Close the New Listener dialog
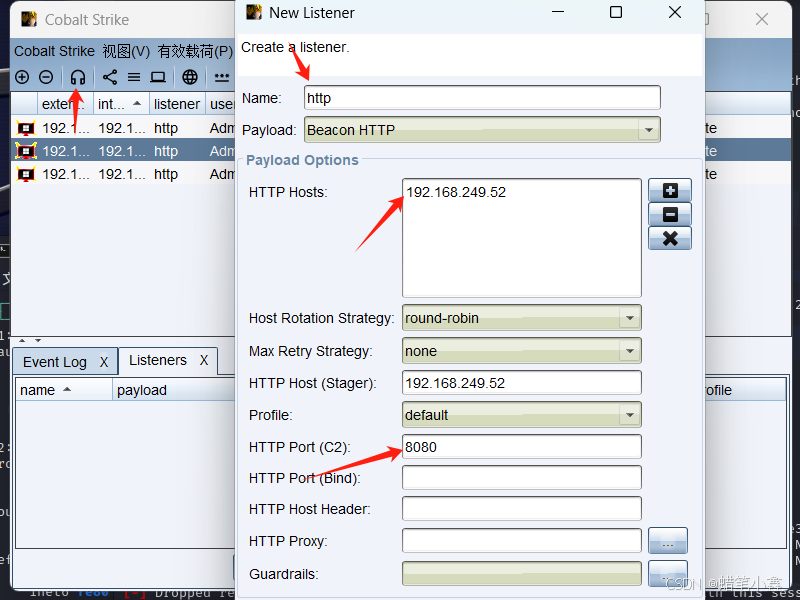Screen dimensions: 800x600 tap(674, 12)
